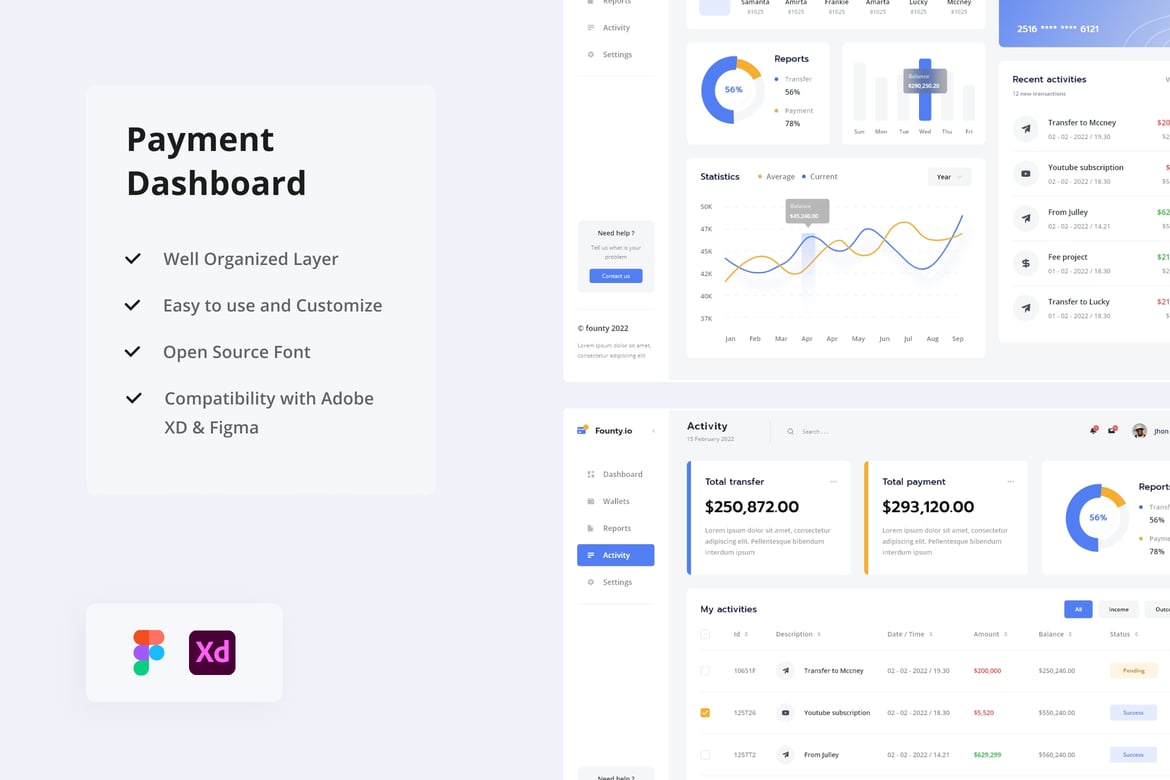Open the Total transfer card three-dot menu
1170x780 pixels.
pos(833,481)
